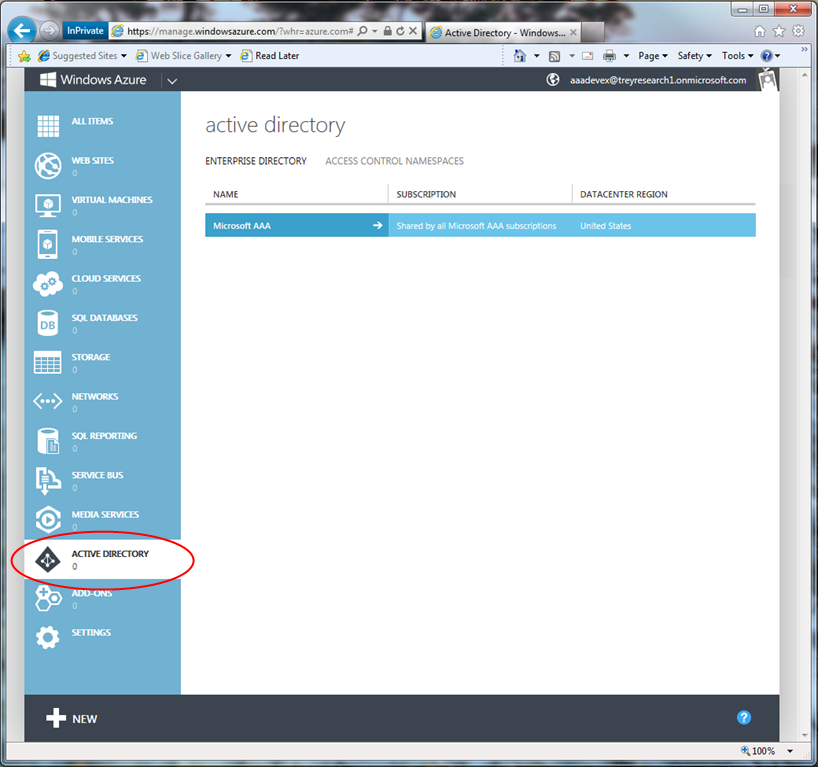Click the Add to favorites bar star icon
Image resolution: width=818 pixels, height=767 pixels.
(25, 56)
